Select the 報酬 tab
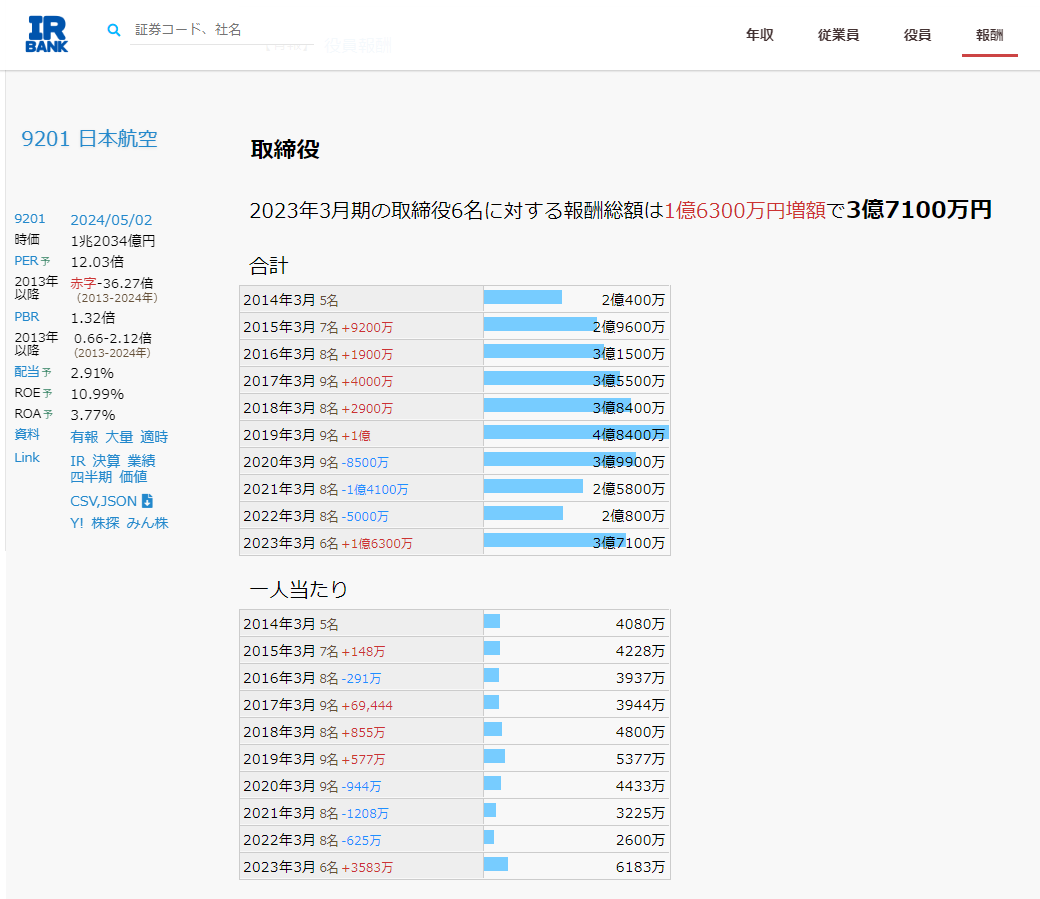This screenshot has width=1040, height=899. coord(989,35)
